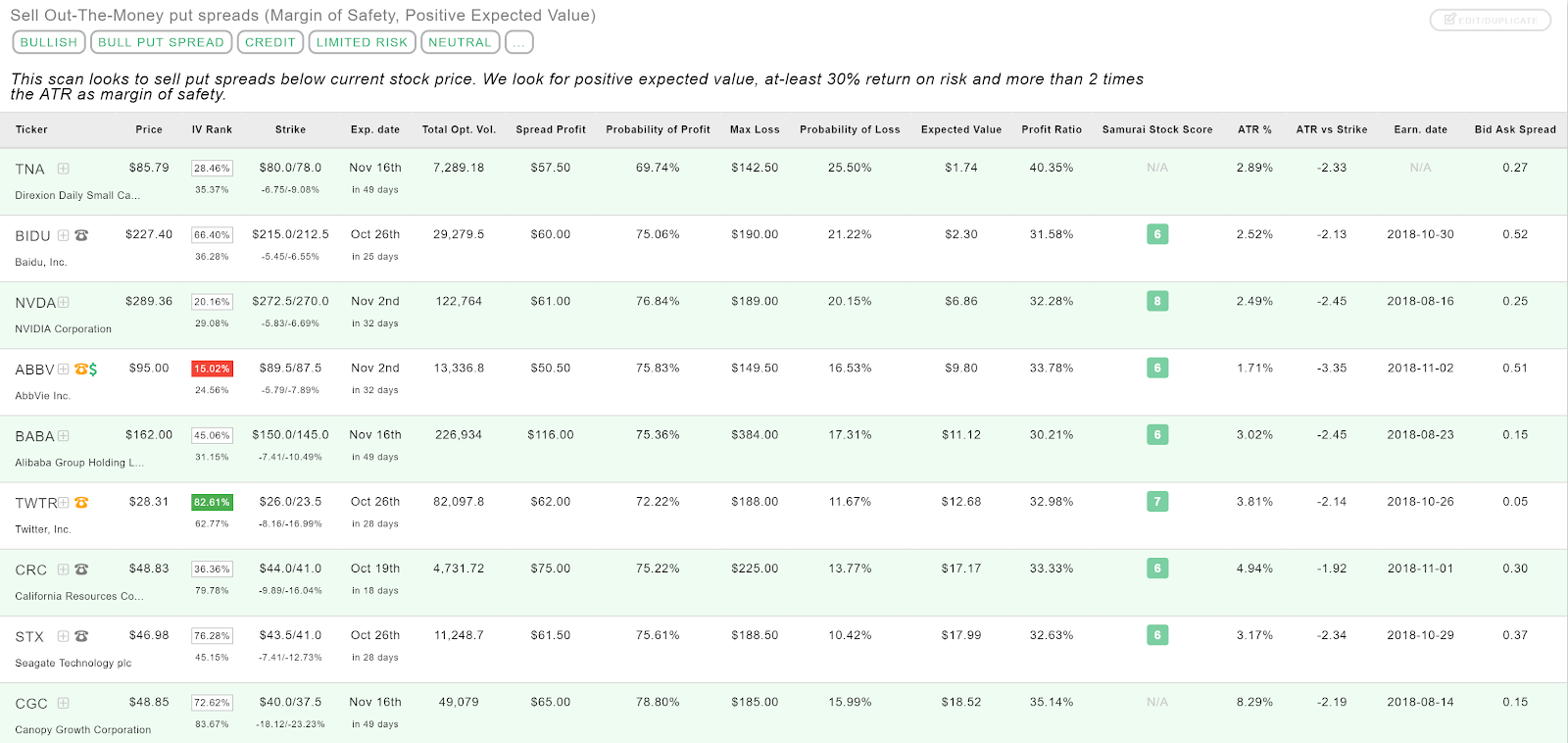Toggle the LIMITED RISK tag

pyautogui.click(x=362, y=42)
